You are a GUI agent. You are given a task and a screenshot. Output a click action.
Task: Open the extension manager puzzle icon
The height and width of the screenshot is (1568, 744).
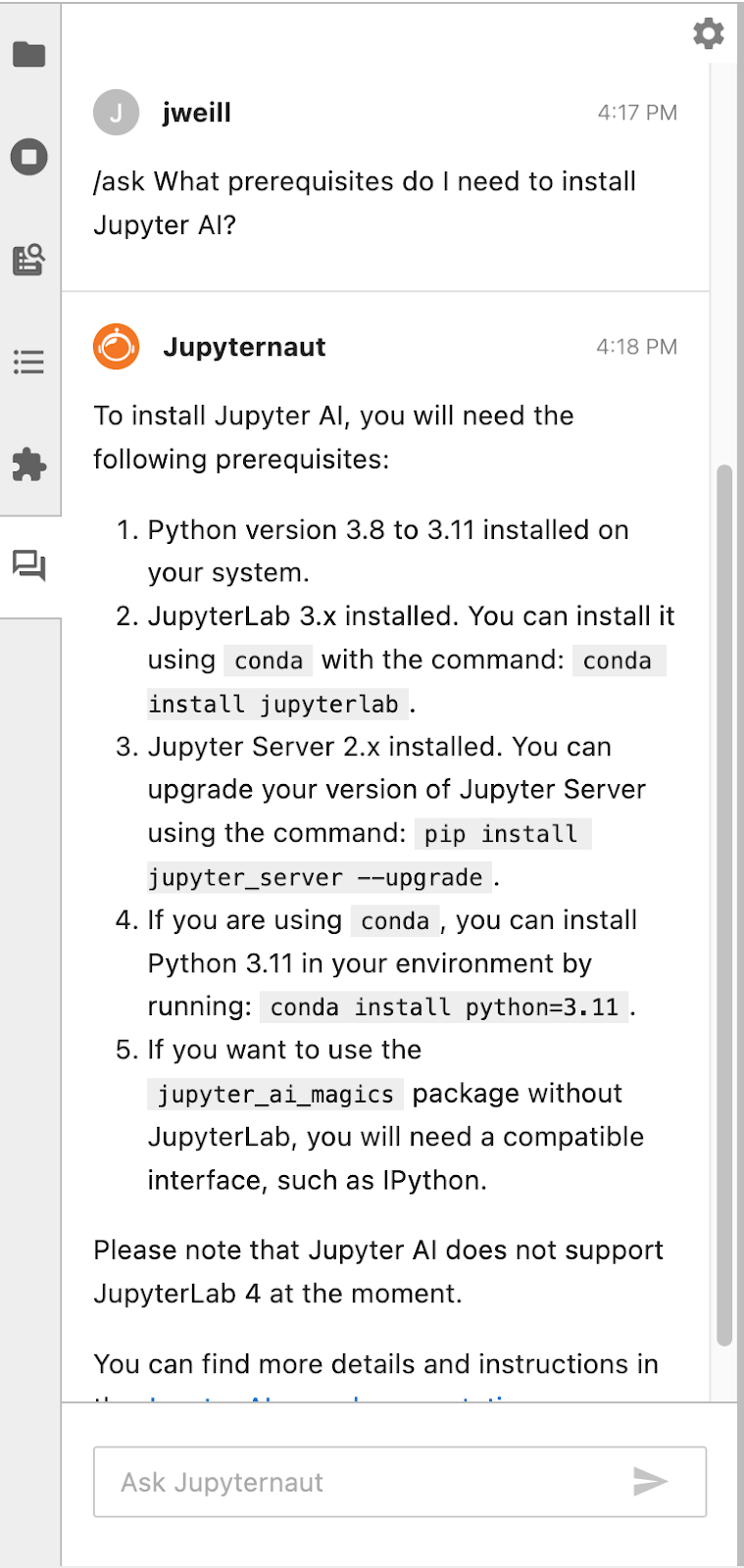(28, 465)
